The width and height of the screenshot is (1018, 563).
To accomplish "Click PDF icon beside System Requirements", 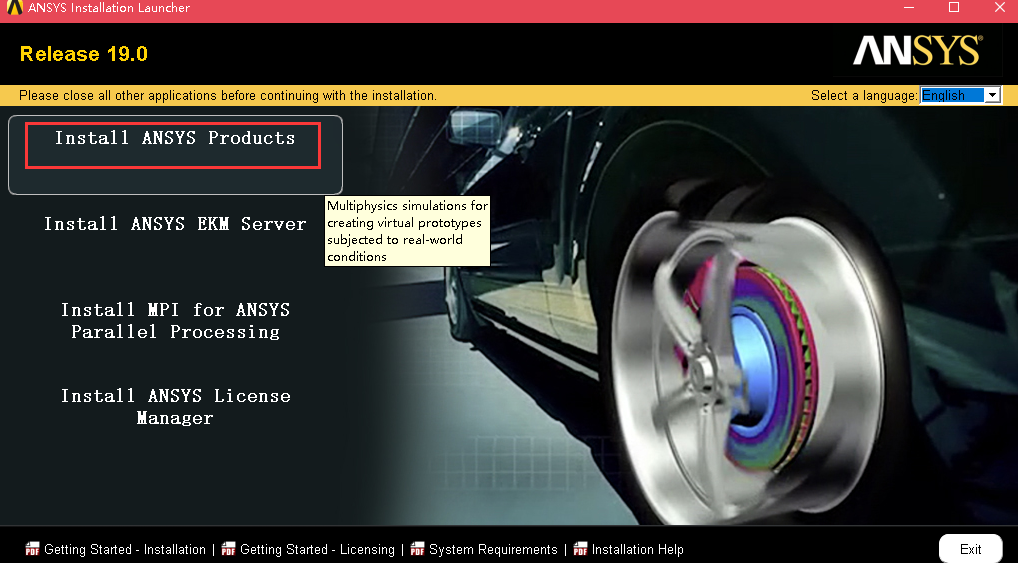I will (417, 549).
